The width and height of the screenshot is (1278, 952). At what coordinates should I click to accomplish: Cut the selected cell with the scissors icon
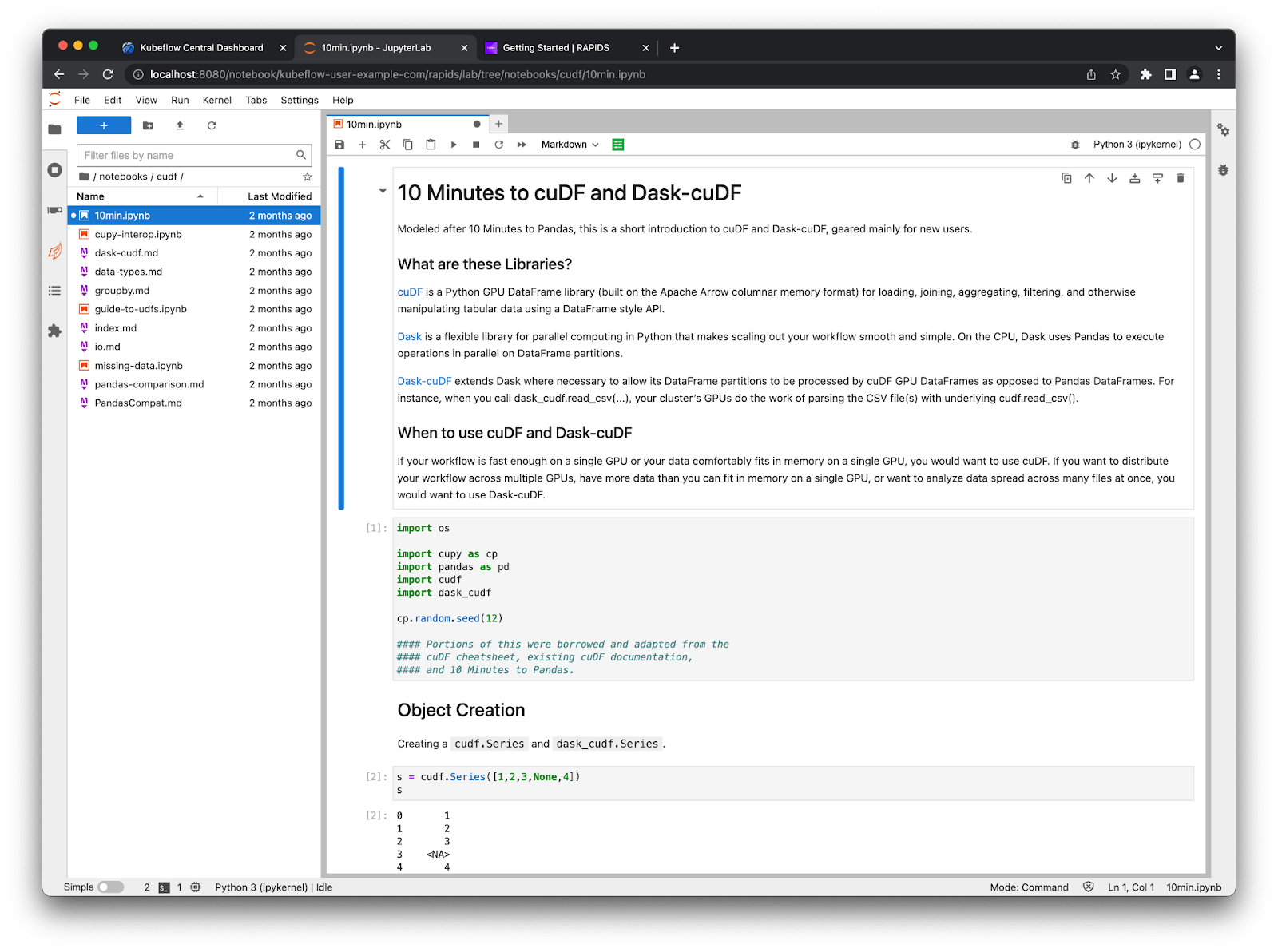coord(385,145)
